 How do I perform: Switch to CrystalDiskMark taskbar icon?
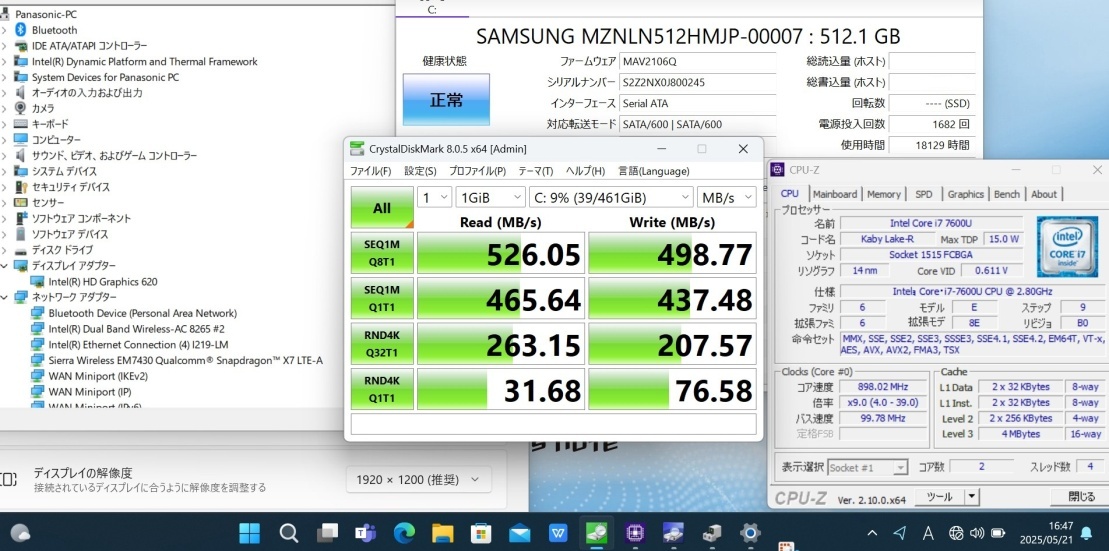tap(596, 533)
